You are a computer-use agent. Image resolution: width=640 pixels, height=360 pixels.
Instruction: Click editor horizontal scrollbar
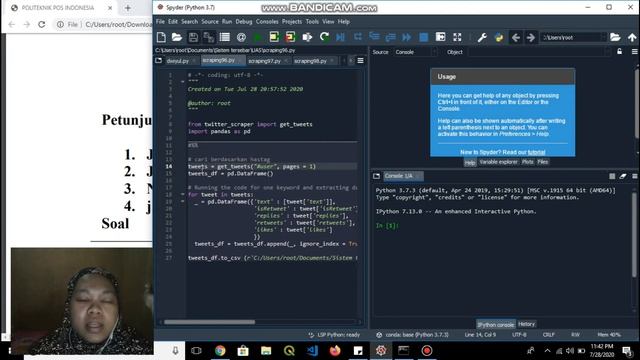pos(209,322)
